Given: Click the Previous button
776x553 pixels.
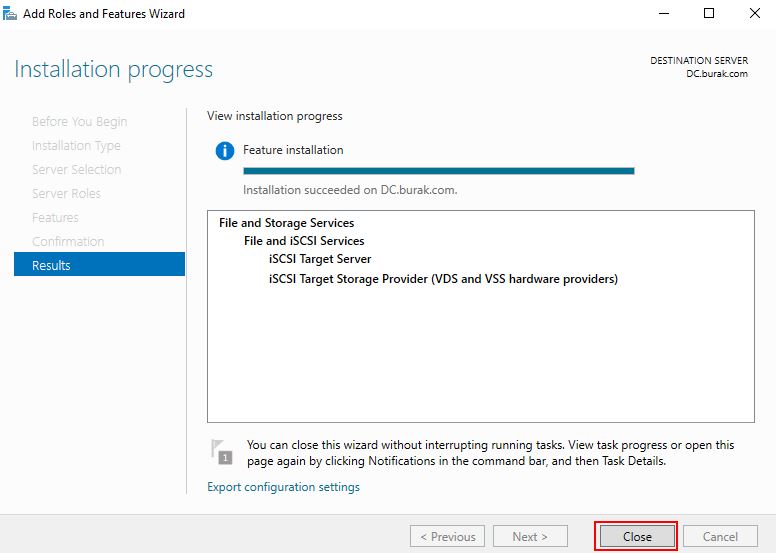Looking at the screenshot, I should [447, 536].
